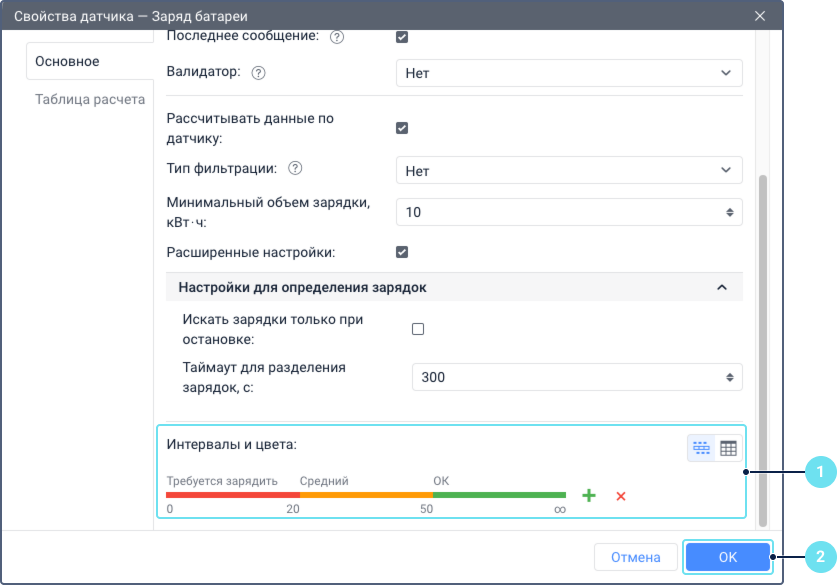The height and width of the screenshot is (585, 837).
Task: Add a new color interval
Action: pyautogui.click(x=589, y=495)
